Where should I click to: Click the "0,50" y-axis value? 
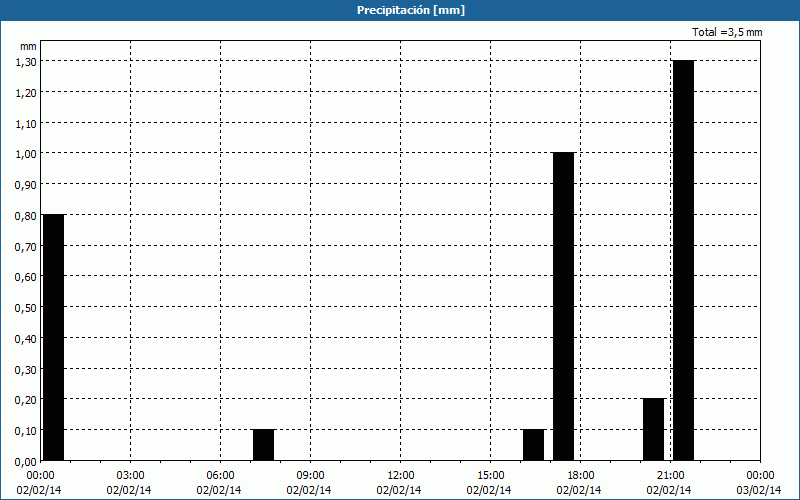point(26,307)
